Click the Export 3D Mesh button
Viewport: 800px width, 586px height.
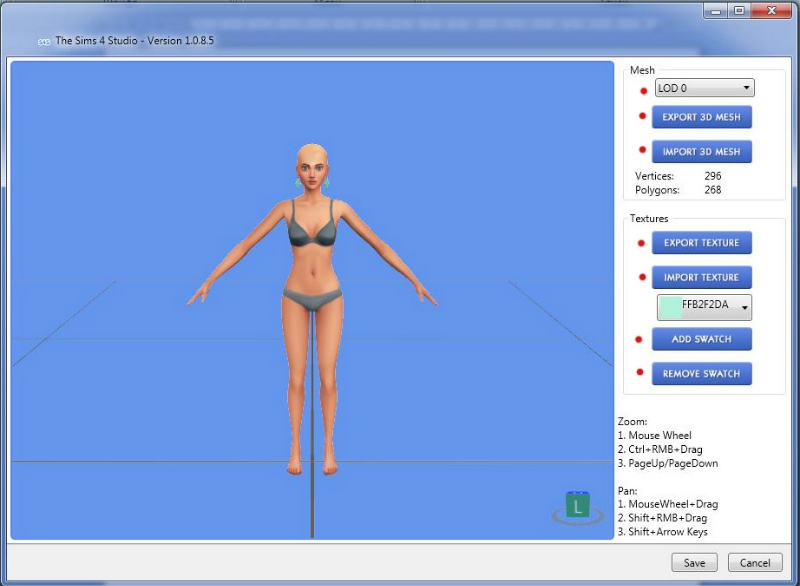click(702, 117)
